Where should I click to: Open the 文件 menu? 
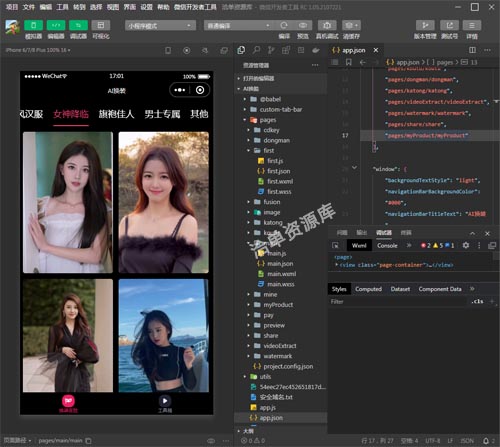point(29,7)
